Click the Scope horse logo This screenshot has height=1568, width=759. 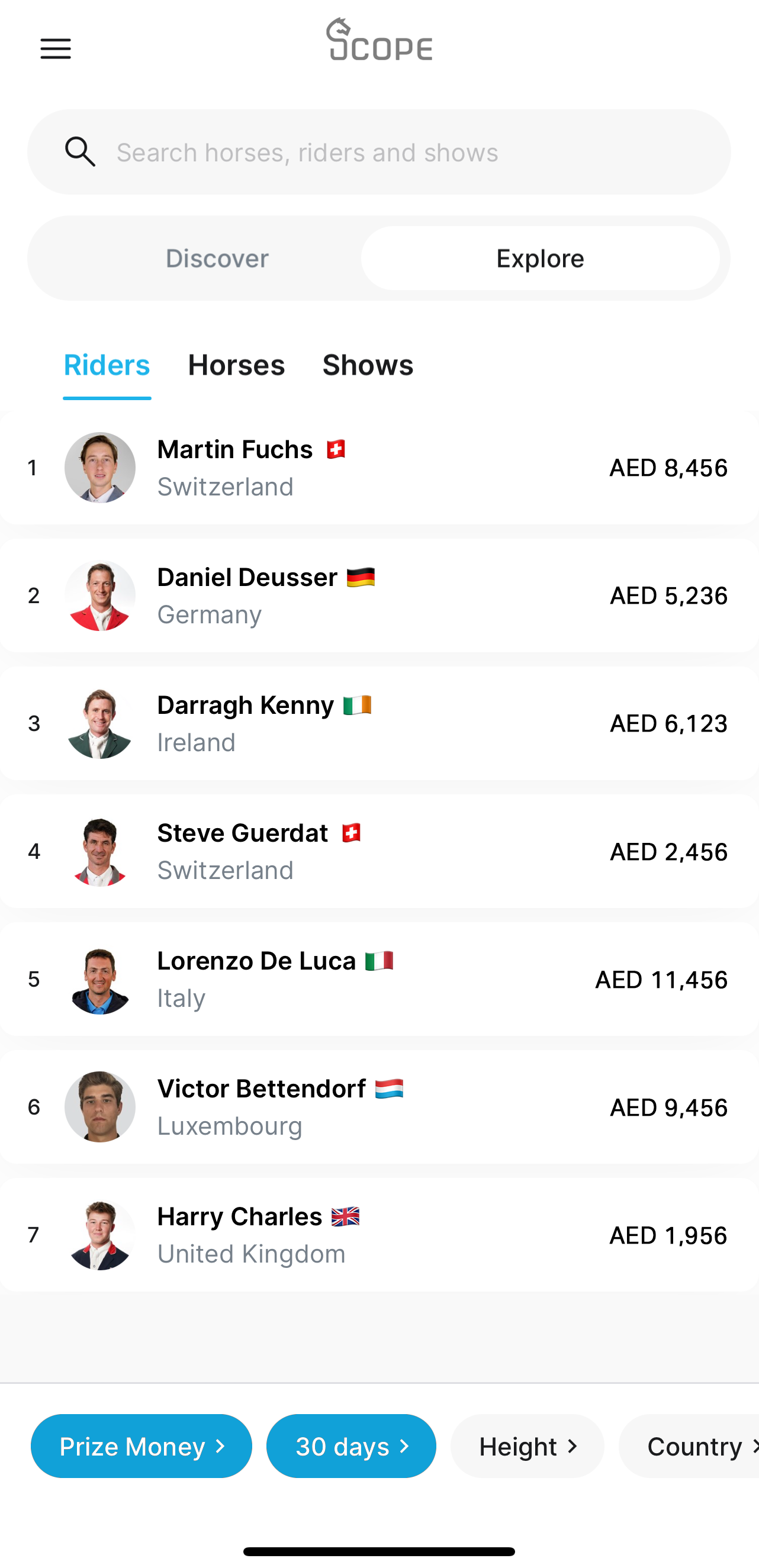click(378, 40)
